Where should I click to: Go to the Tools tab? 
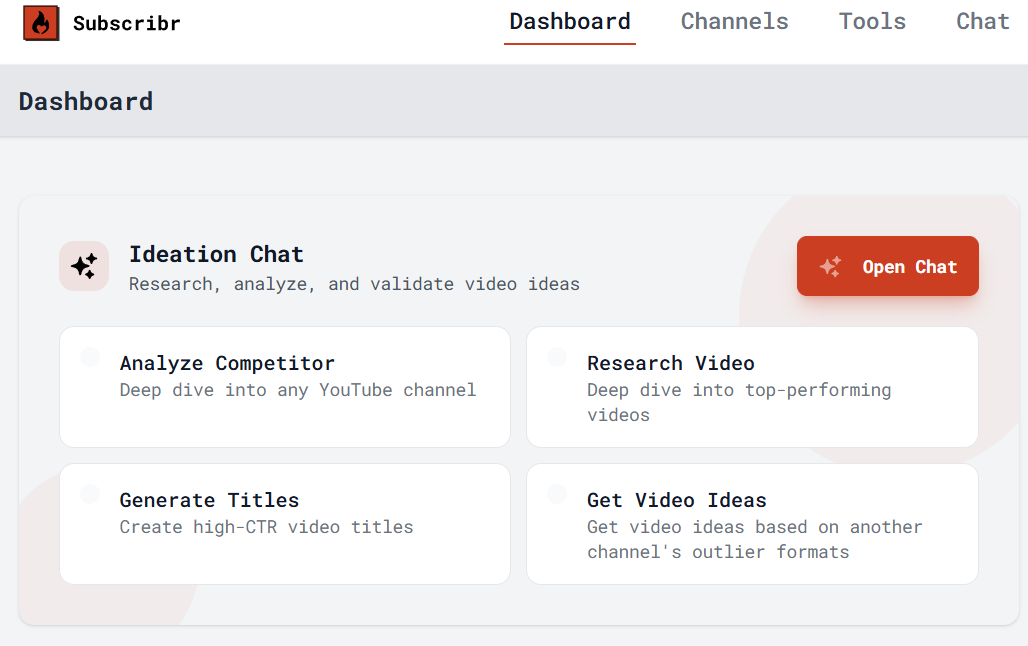coord(872,22)
